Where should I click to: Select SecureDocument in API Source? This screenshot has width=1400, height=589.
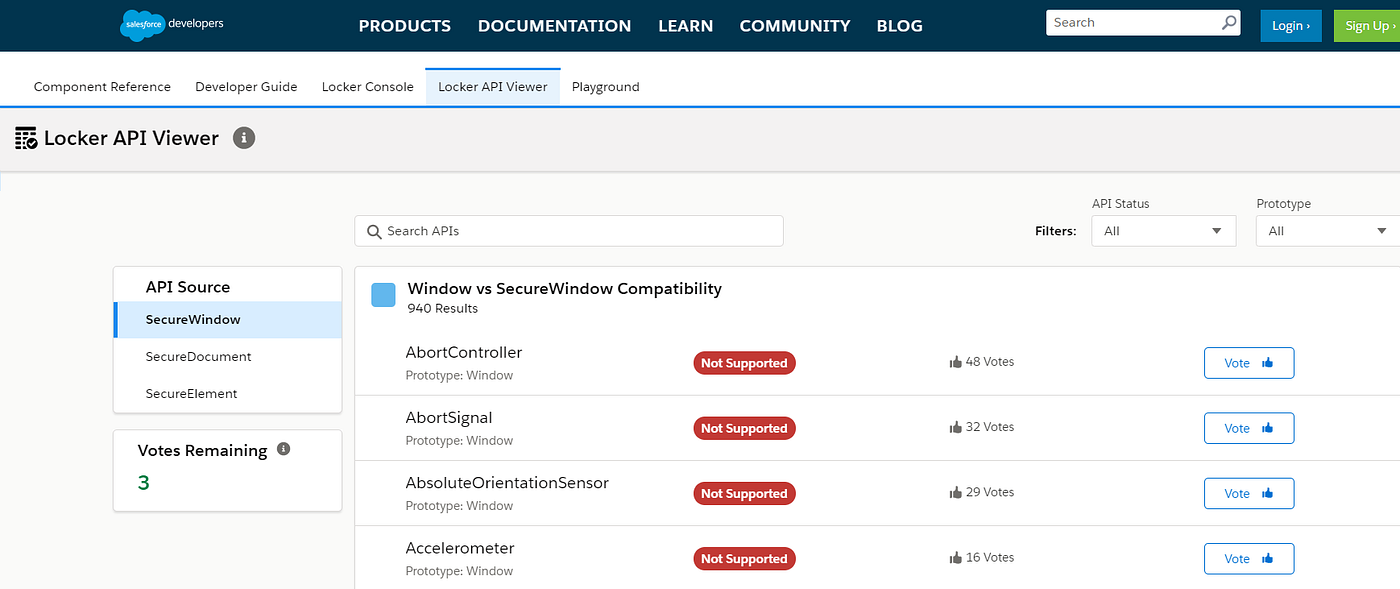pyautogui.click(x=228, y=357)
